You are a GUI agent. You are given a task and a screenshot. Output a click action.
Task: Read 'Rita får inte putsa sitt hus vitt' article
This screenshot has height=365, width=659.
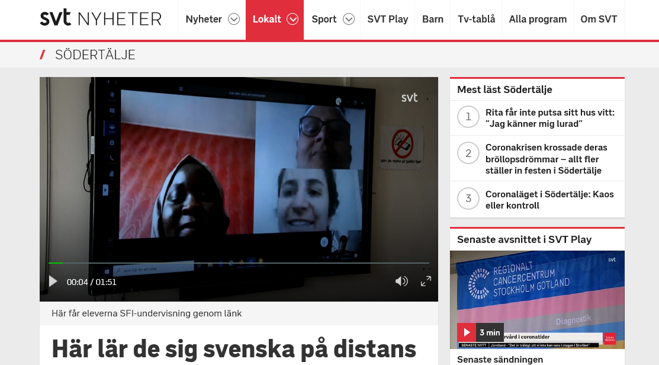pos(550,118)
